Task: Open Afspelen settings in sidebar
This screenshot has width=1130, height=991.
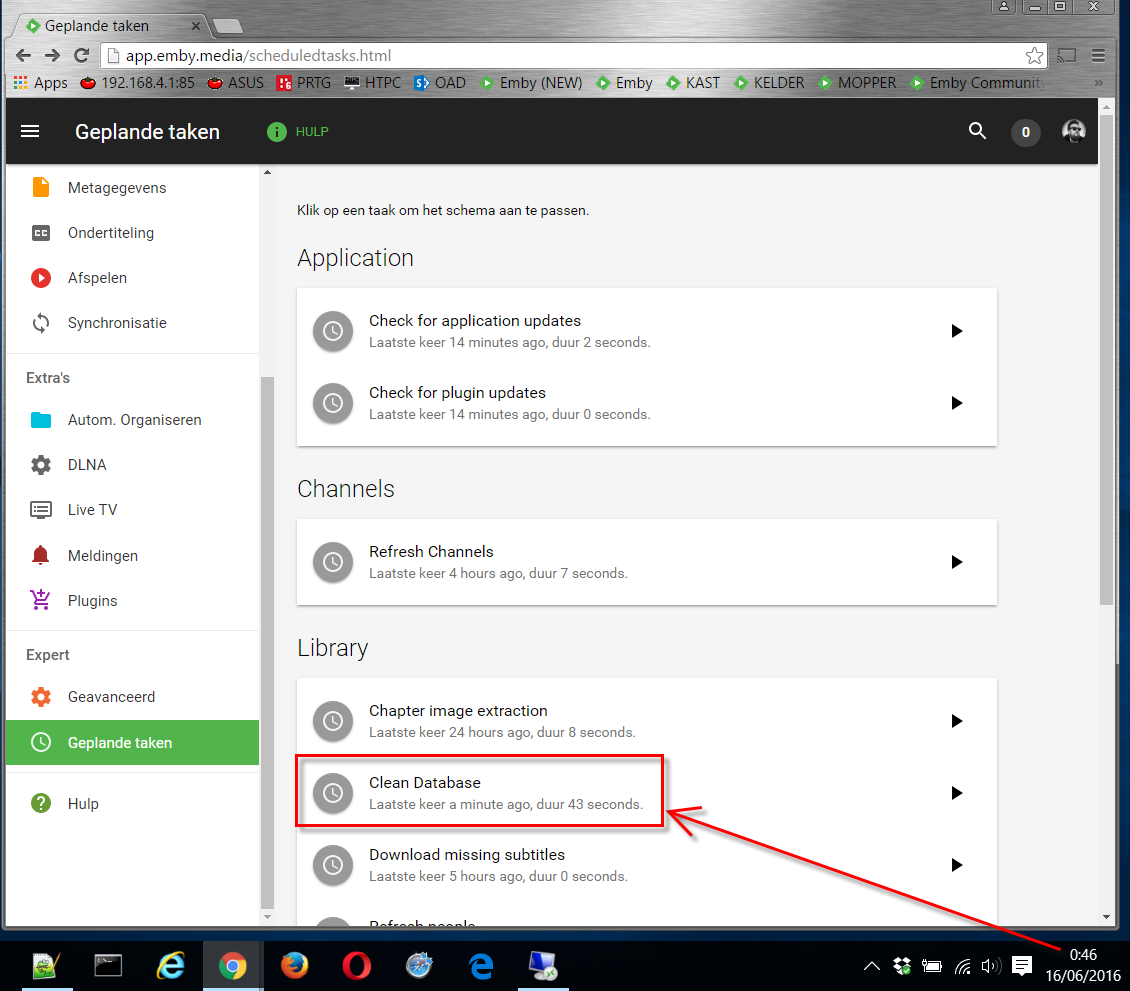Action: coord(133,277)
